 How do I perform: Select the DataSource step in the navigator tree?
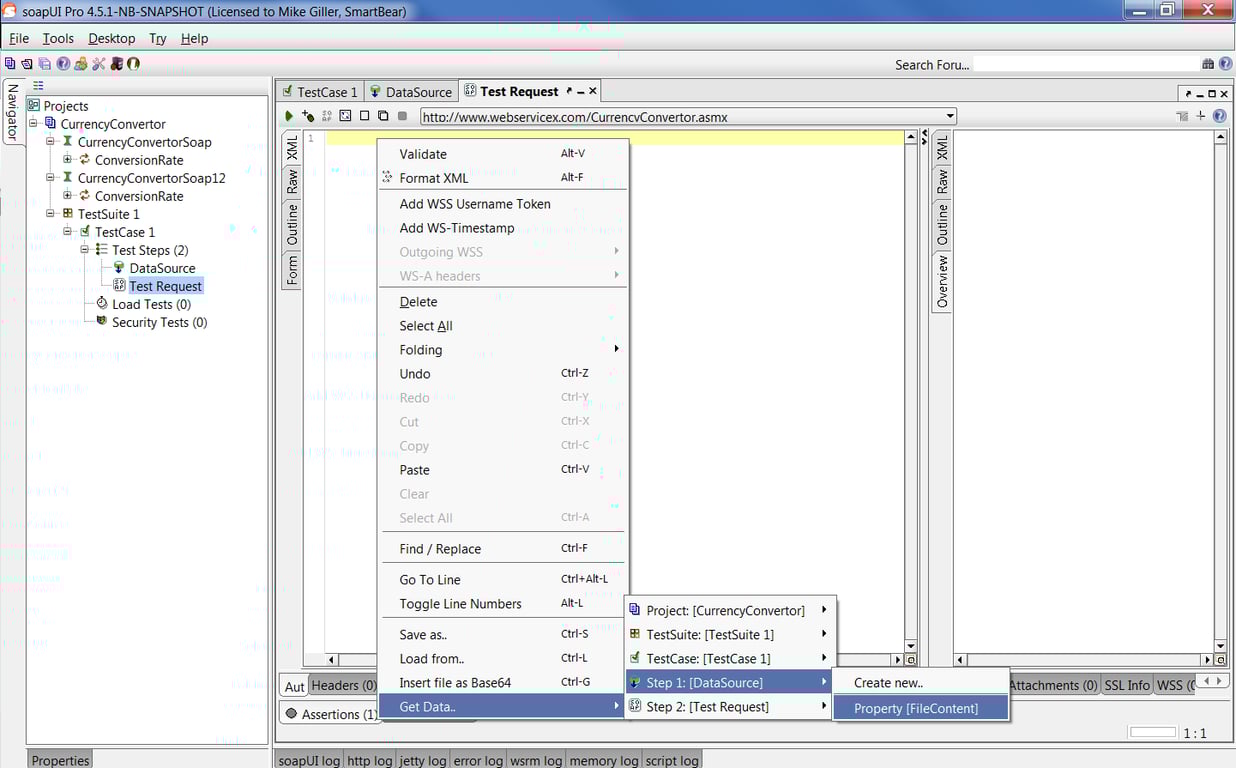162,268
